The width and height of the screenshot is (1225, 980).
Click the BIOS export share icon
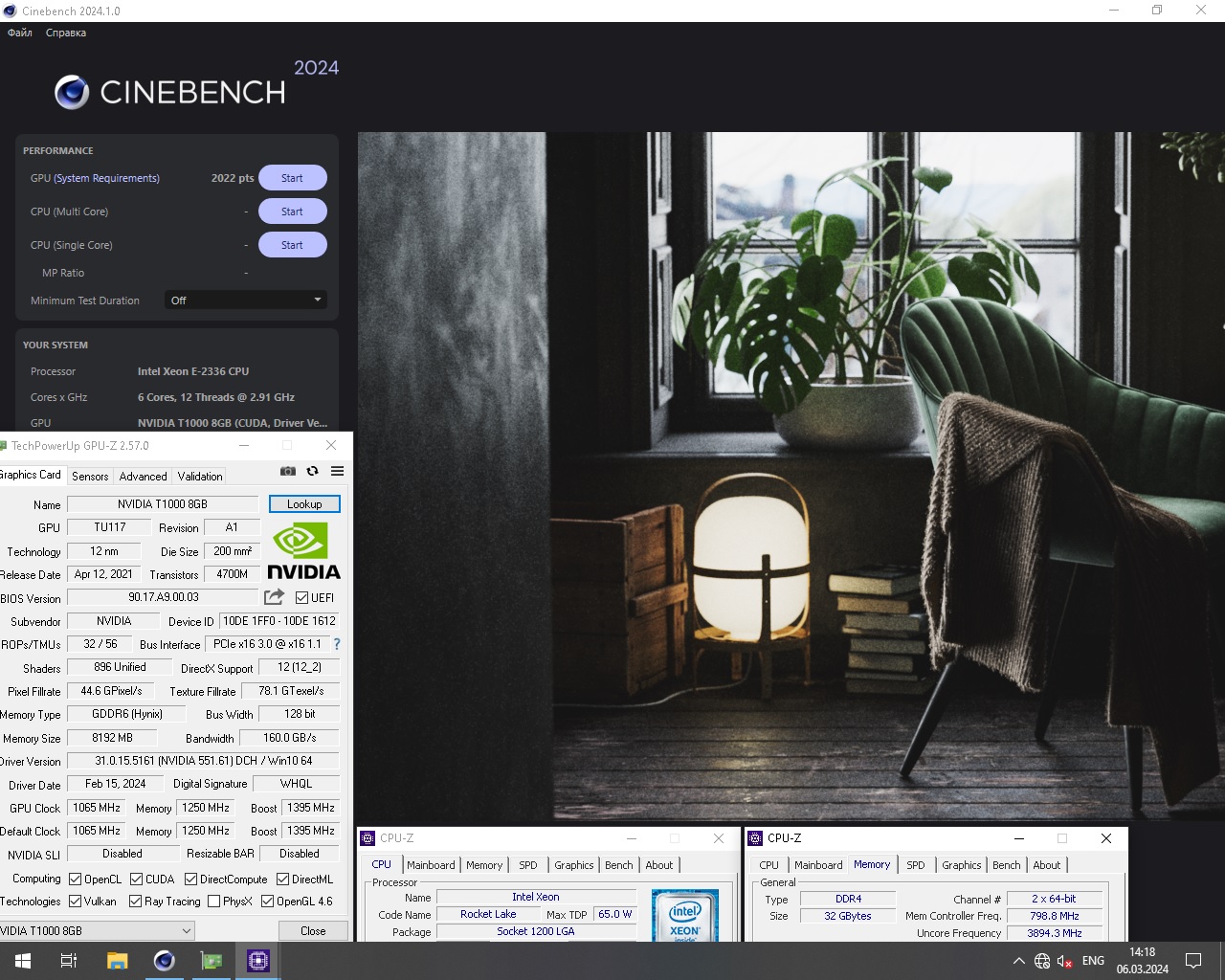274,597
